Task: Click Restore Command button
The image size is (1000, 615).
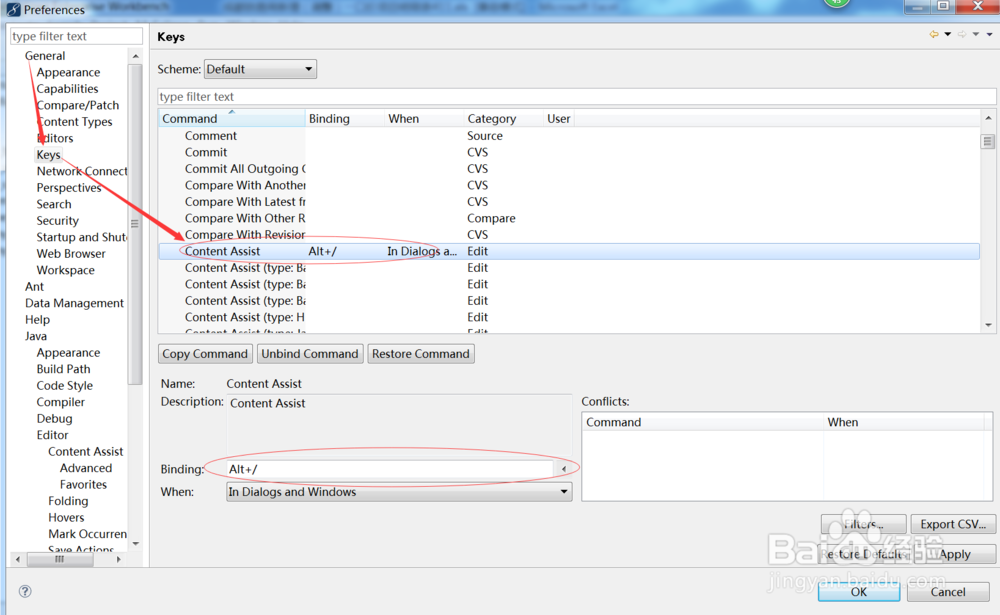Action: tap(420, 353)
